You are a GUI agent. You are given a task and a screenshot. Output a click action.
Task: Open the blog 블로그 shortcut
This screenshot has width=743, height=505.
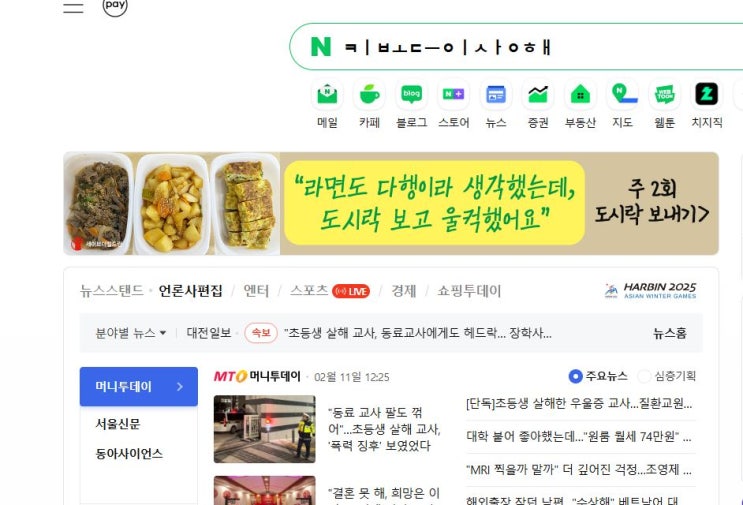coord(411,104)
